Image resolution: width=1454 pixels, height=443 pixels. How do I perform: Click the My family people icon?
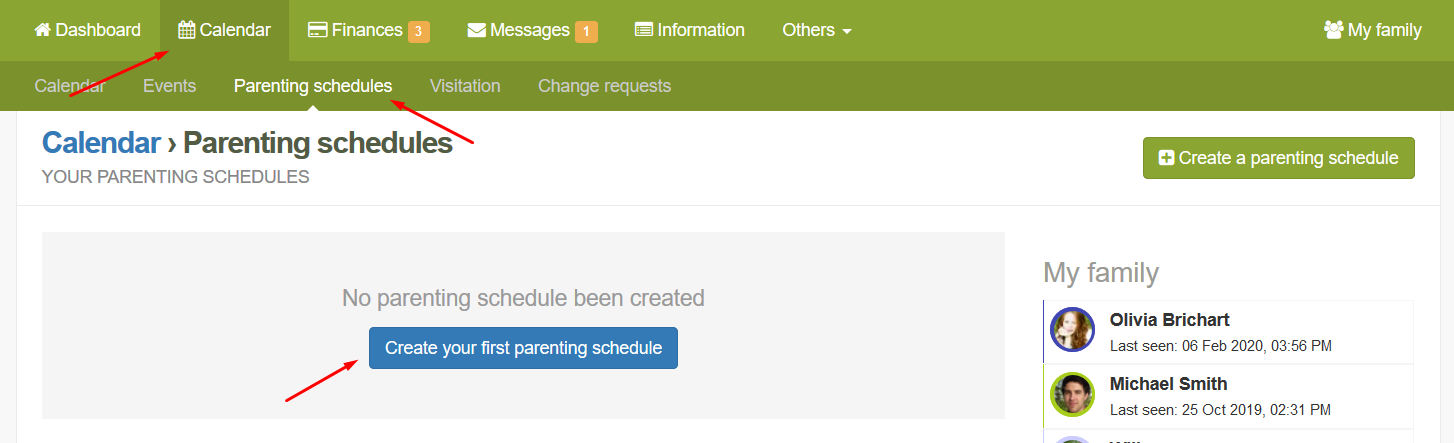click(x=1333, y=30)
